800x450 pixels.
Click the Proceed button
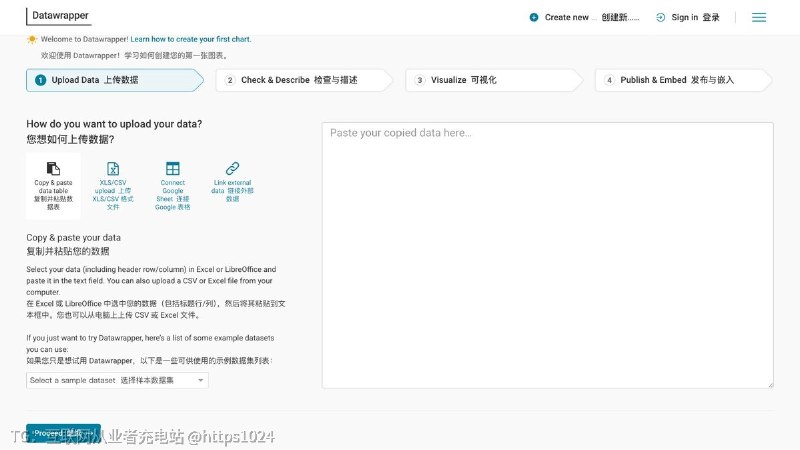coord(63,433)
